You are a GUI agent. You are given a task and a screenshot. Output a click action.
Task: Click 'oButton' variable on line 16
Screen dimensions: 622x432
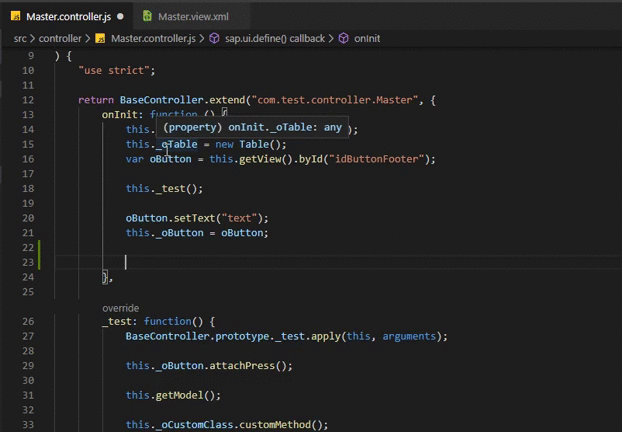[x=170, y=159]
